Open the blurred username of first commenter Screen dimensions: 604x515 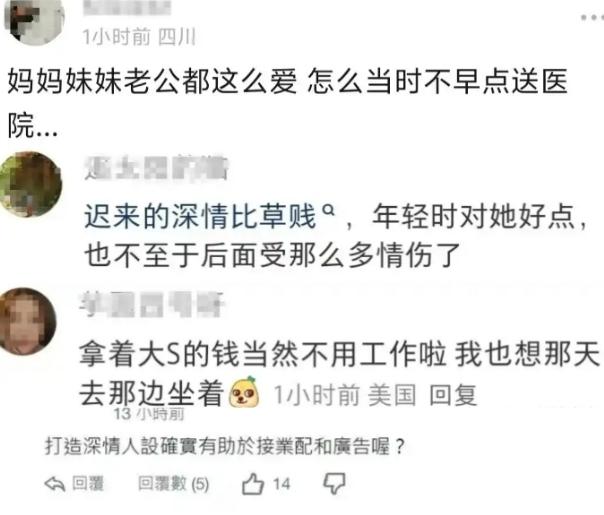(128, 8)
